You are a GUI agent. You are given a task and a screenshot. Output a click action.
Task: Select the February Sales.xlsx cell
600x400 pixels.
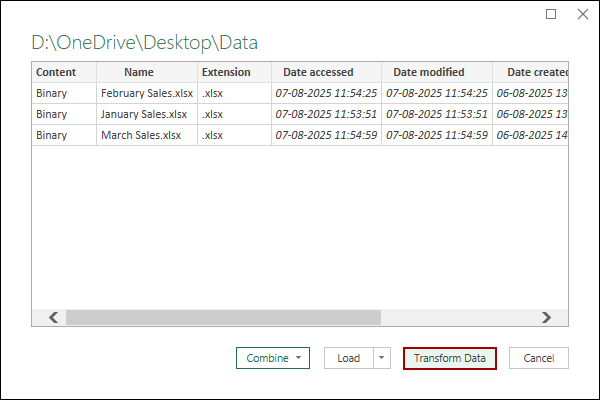pos(146,93)
